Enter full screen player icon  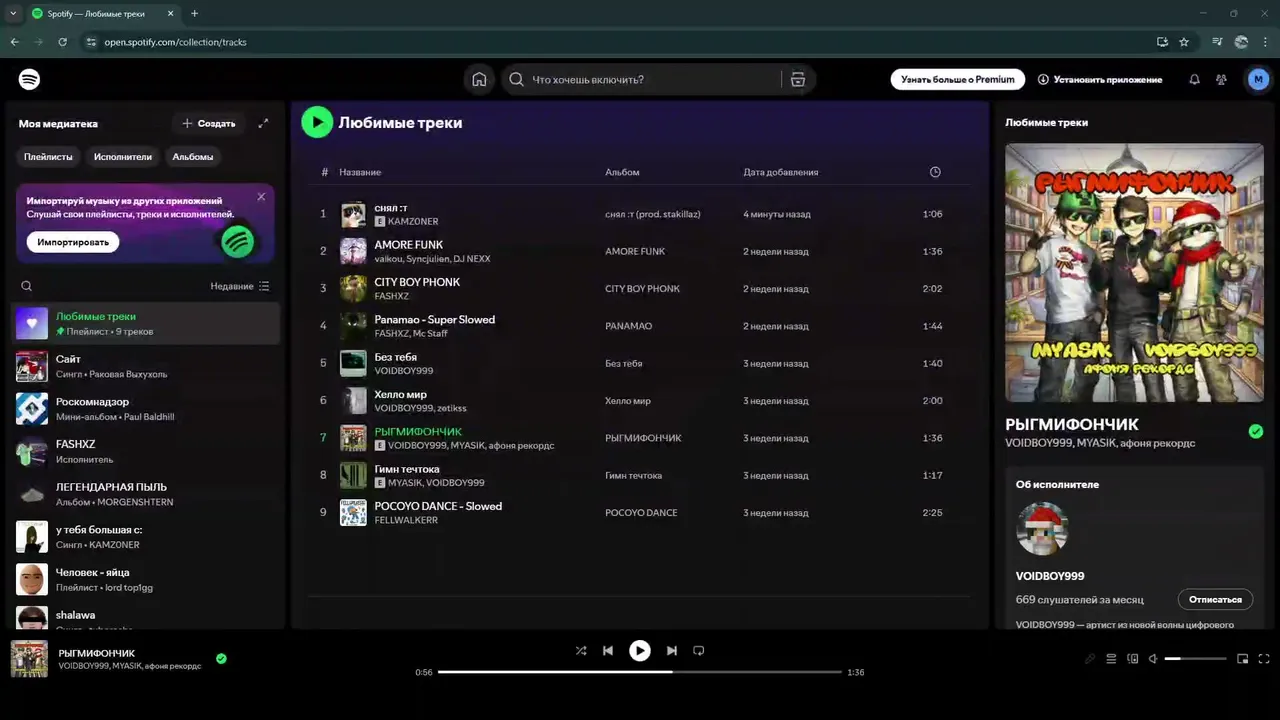[1264, 659]
